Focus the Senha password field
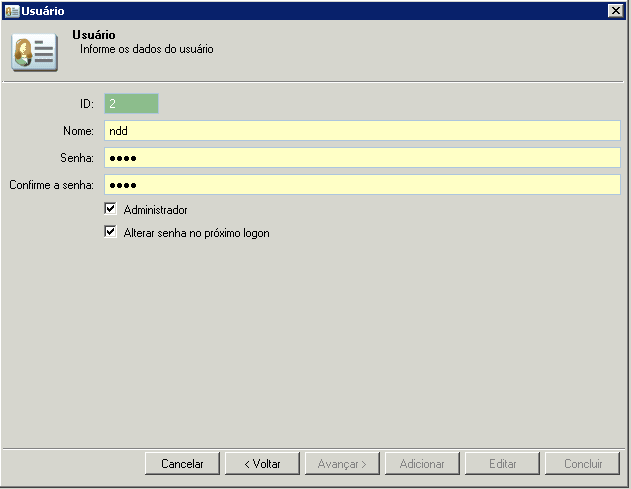 pyautogui.click(x=362, y=158)
